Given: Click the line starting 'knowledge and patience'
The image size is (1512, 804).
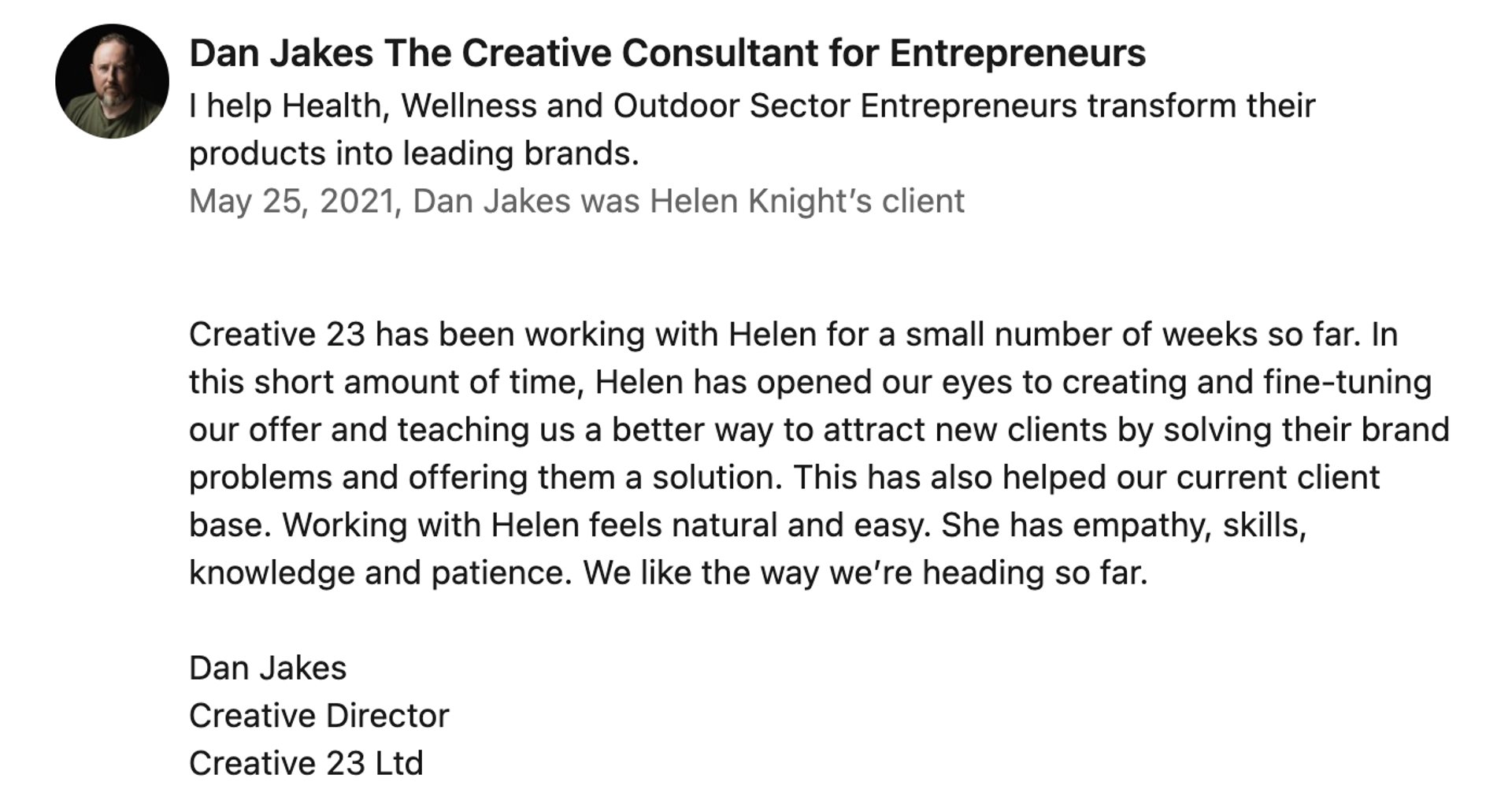Looking at the screenshot, I should [669, 573].
